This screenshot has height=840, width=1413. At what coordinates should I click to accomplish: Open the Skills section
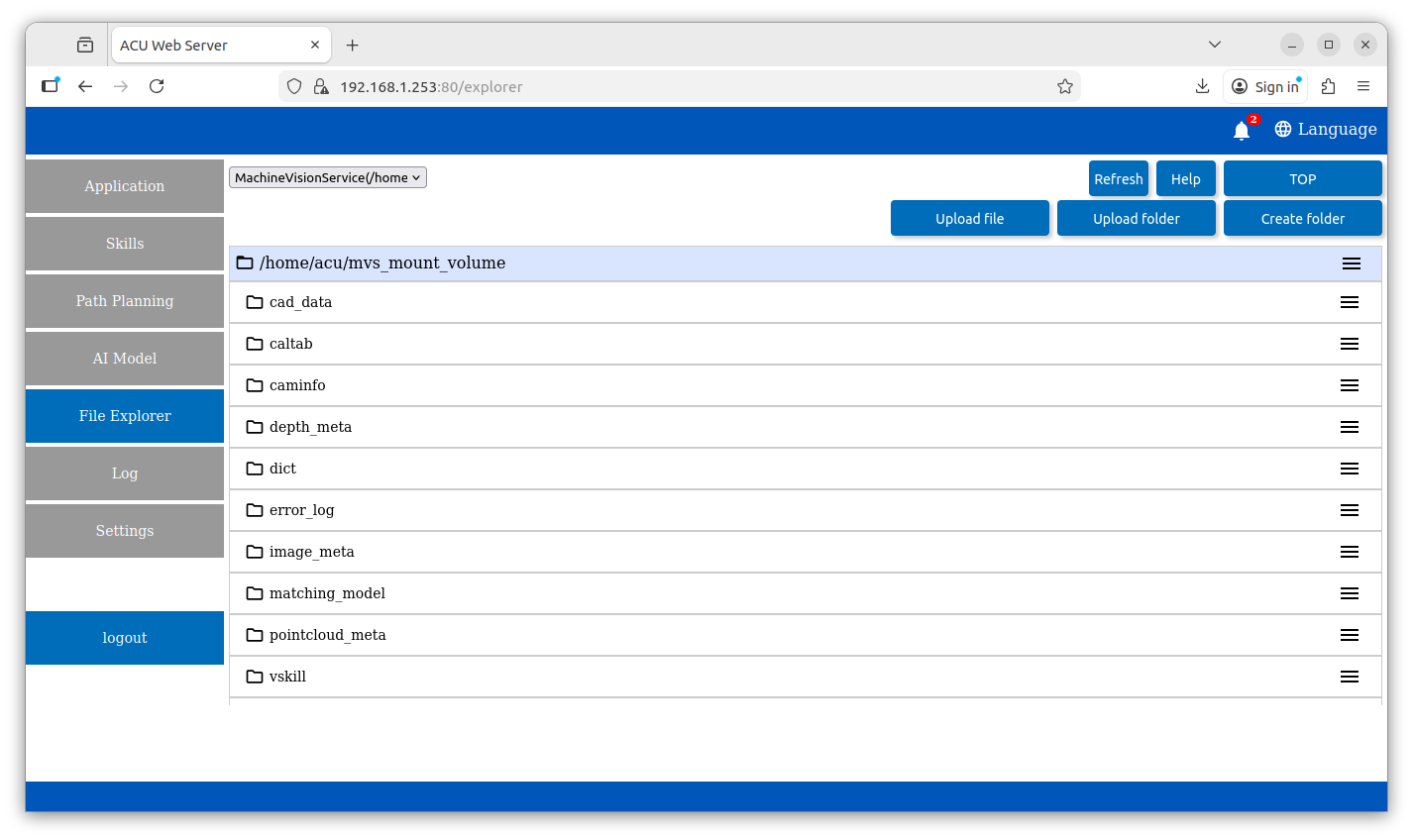[125, 244]
